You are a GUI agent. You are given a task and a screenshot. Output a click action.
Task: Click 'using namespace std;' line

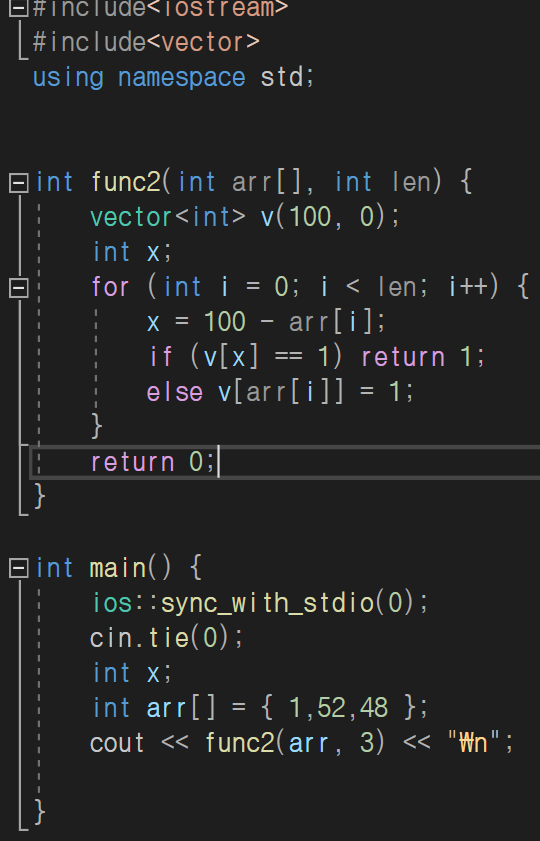click(174, 78)
